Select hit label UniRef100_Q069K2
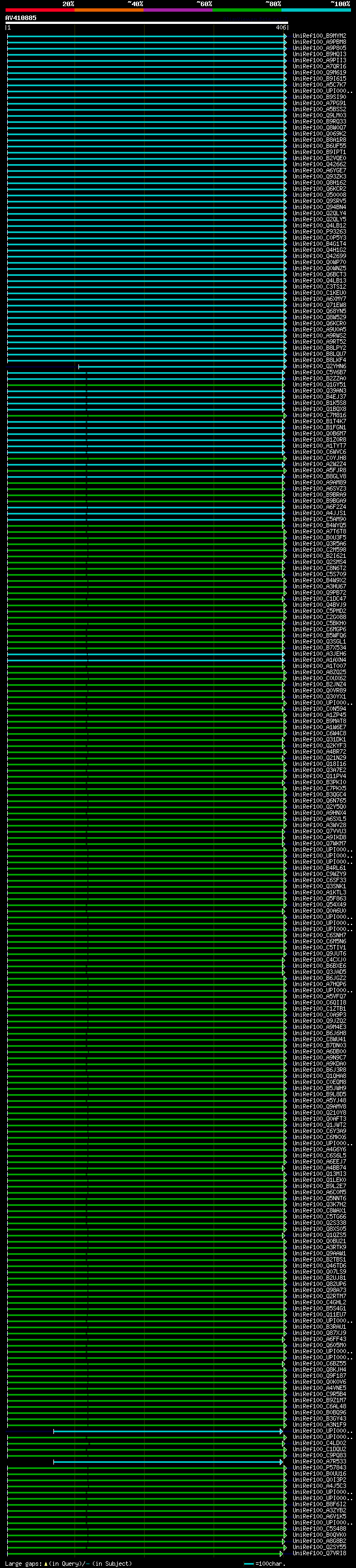Screen dimensions: 356x1568 pos(319,133)
